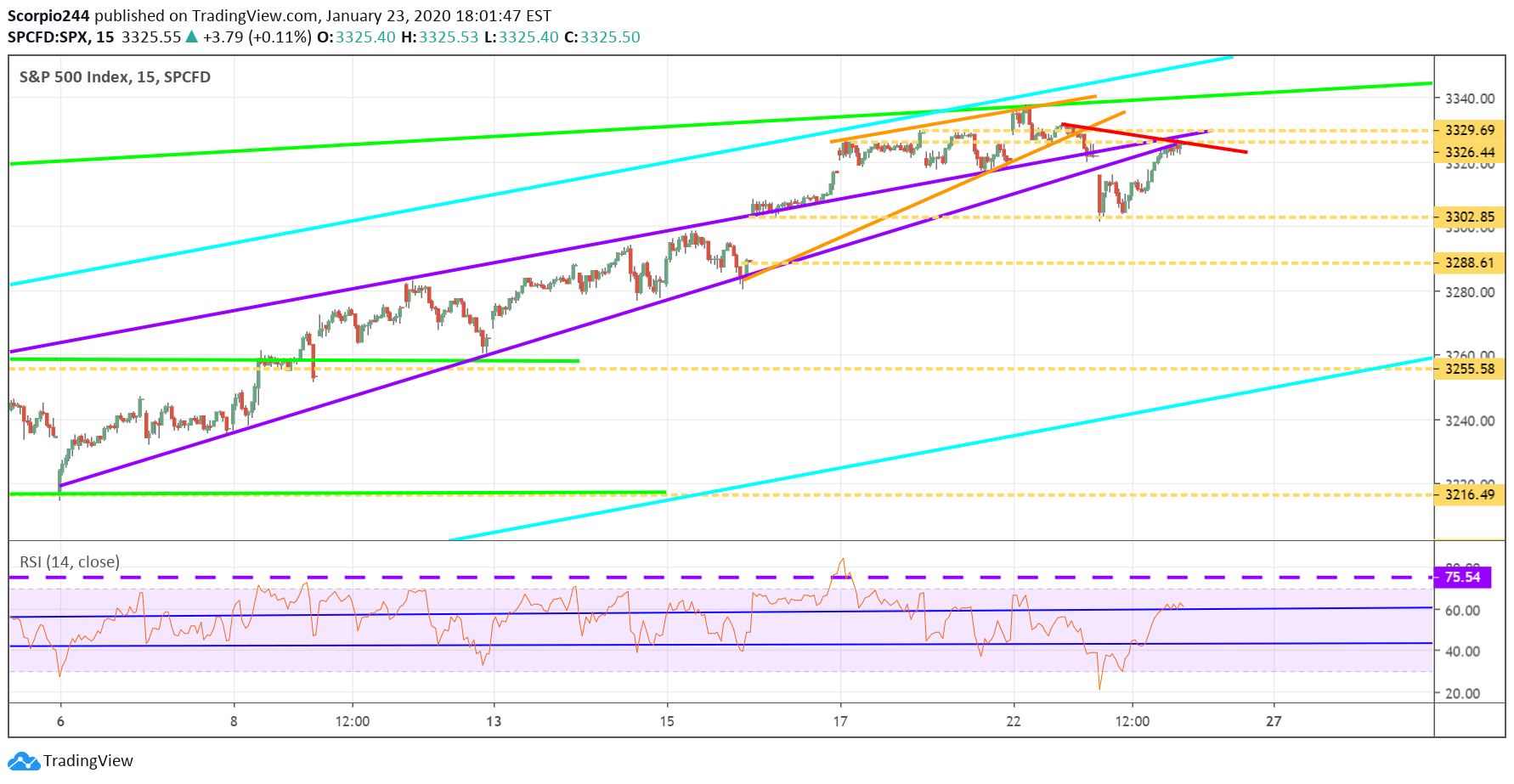Click the TradingView cloud logo icon
1514x784 pixels.
pos(24,760)
